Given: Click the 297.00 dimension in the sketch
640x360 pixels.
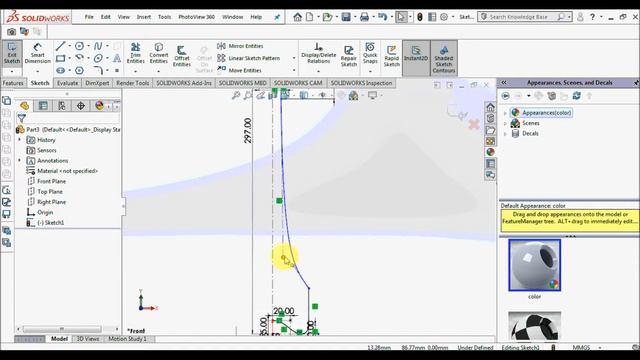Looking at the screenshot, I should click(248, 131).
